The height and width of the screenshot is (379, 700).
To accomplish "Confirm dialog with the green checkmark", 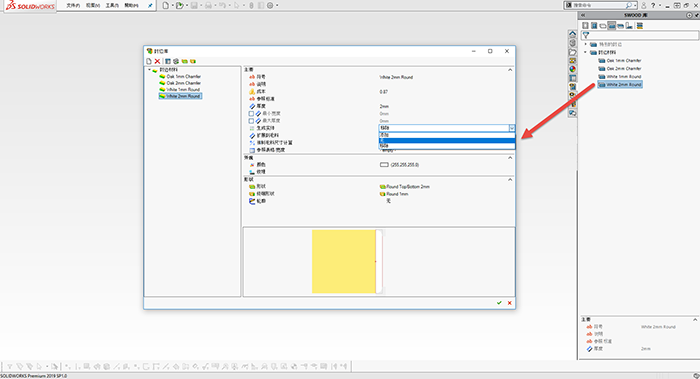I will (x=499, y=303).
